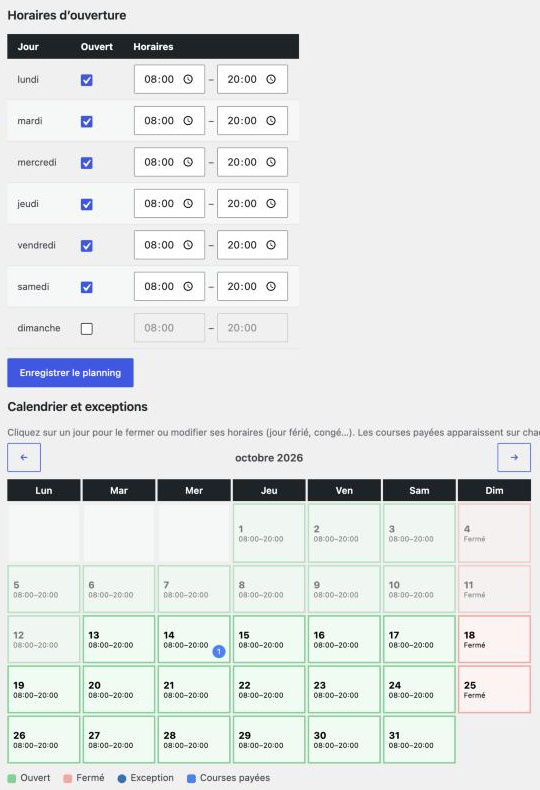
Task: Open clock picker for mardi start time
Action: pyautogui.click(x=188, y=120)
